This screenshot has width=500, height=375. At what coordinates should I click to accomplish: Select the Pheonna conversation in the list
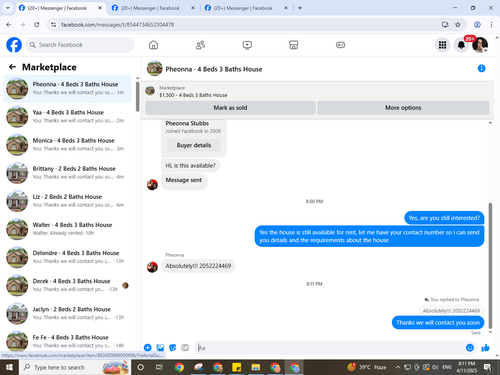68,88
